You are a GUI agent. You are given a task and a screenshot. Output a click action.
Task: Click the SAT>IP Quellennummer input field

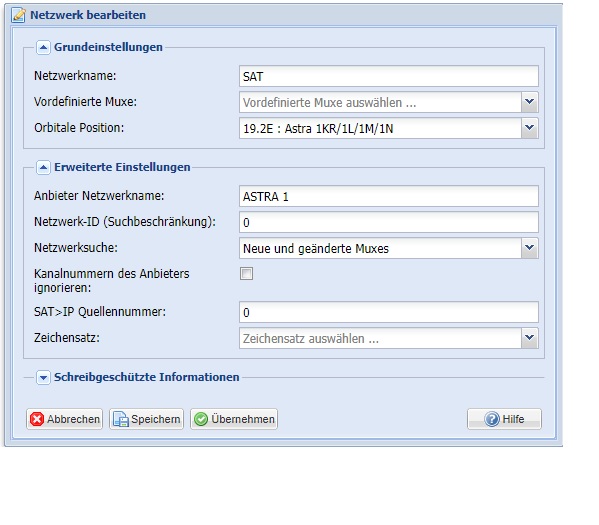(x=389, y=312)
